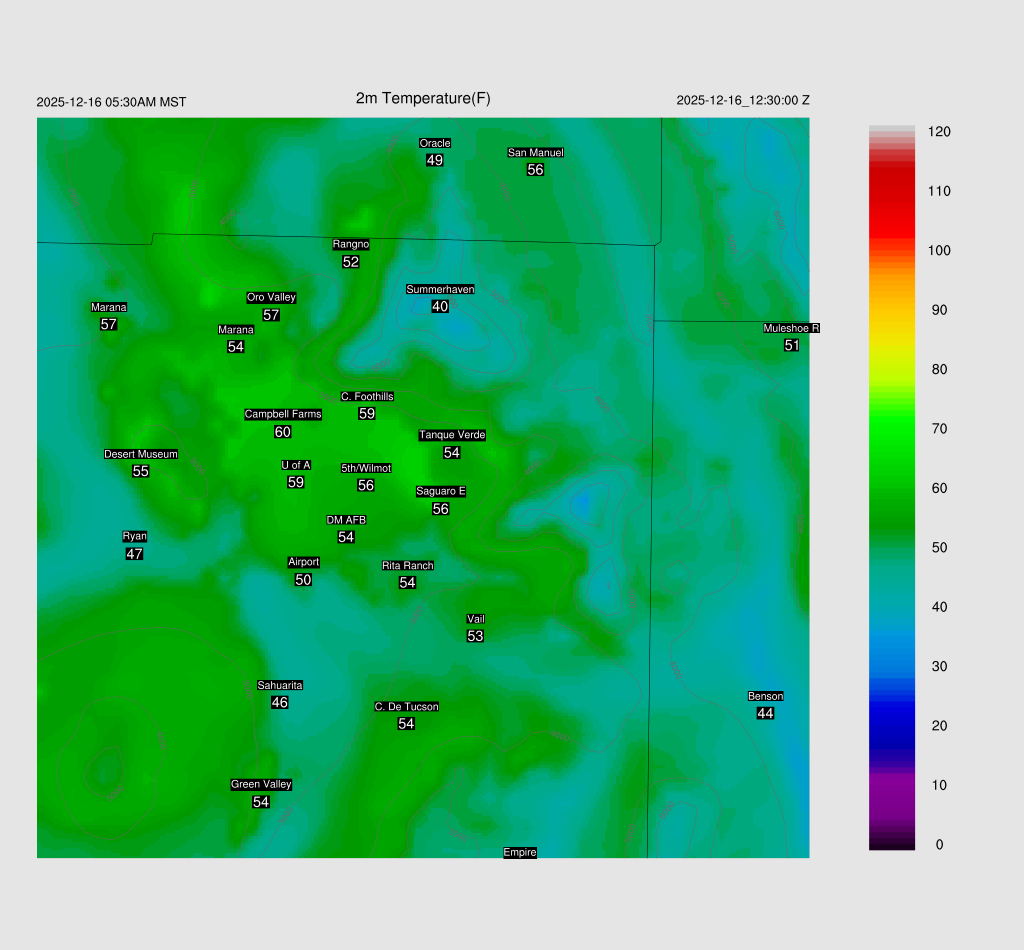Click the Ryan station reading of 47
This screenshot has height=950, width=1024.
135,553
